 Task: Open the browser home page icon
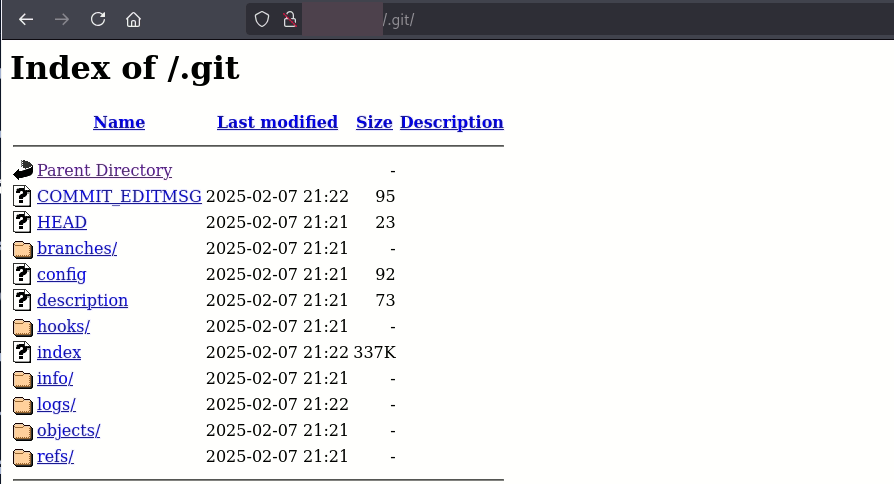click(x=133, y=19)
